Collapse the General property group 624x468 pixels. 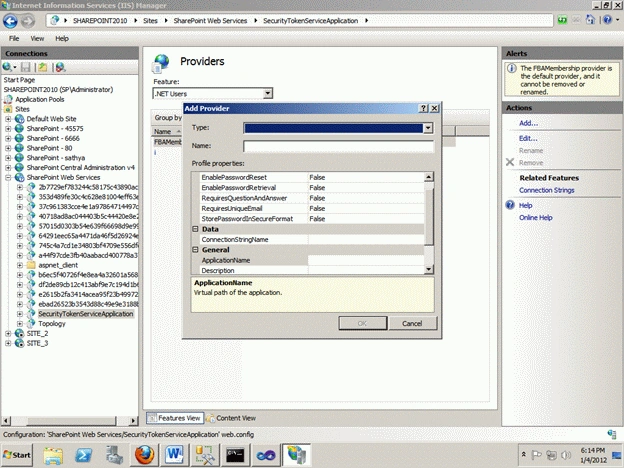[x=195, y=250]
